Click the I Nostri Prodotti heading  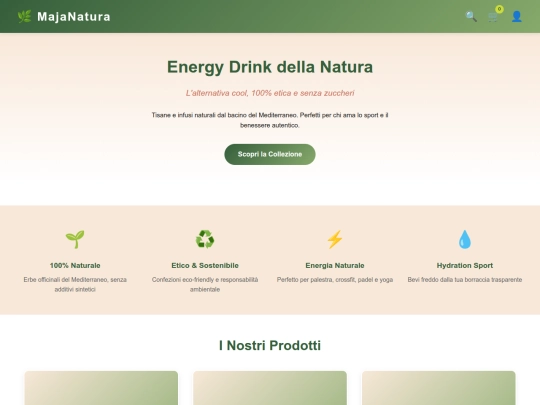point(270,345)
